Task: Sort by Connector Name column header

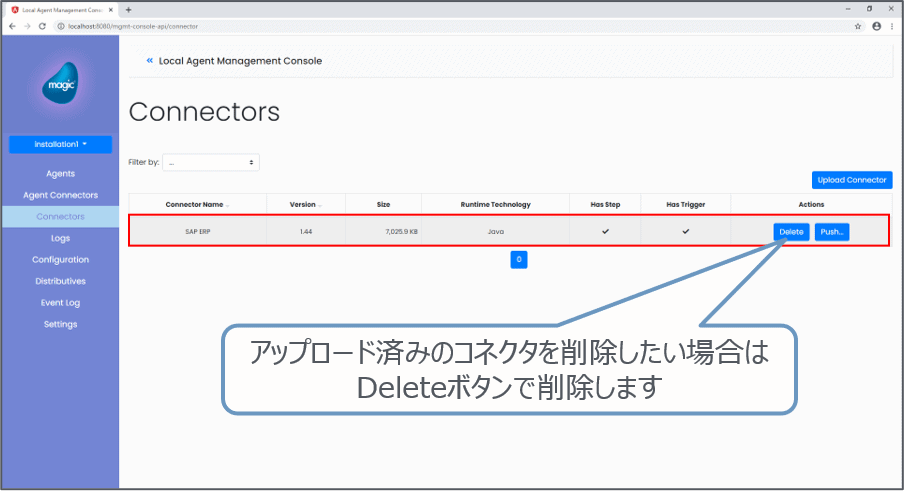Action: pos(197,204)
